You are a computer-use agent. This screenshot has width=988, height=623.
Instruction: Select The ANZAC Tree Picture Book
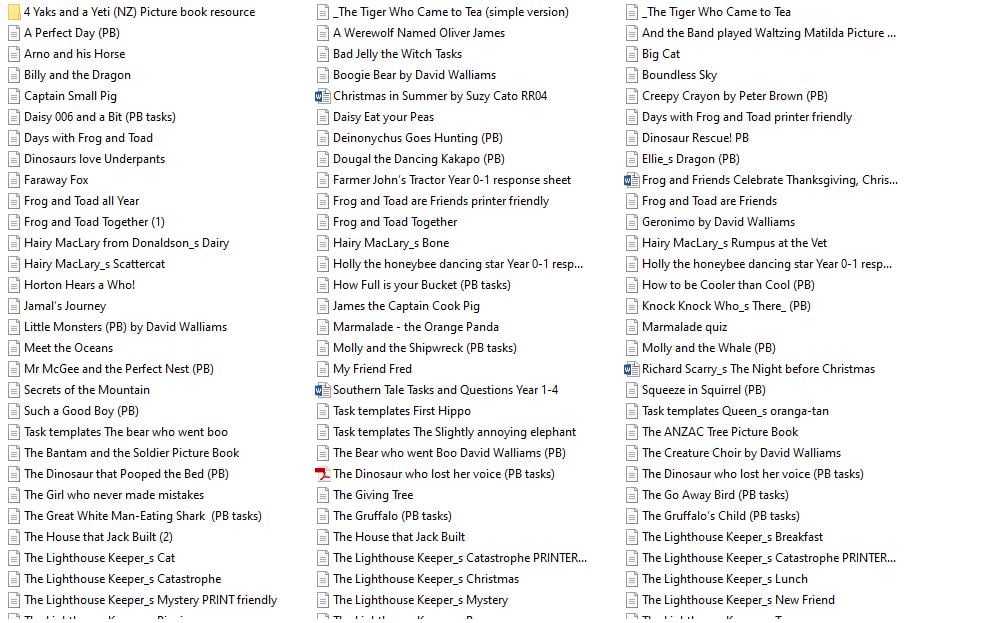(x=720, y=432)
